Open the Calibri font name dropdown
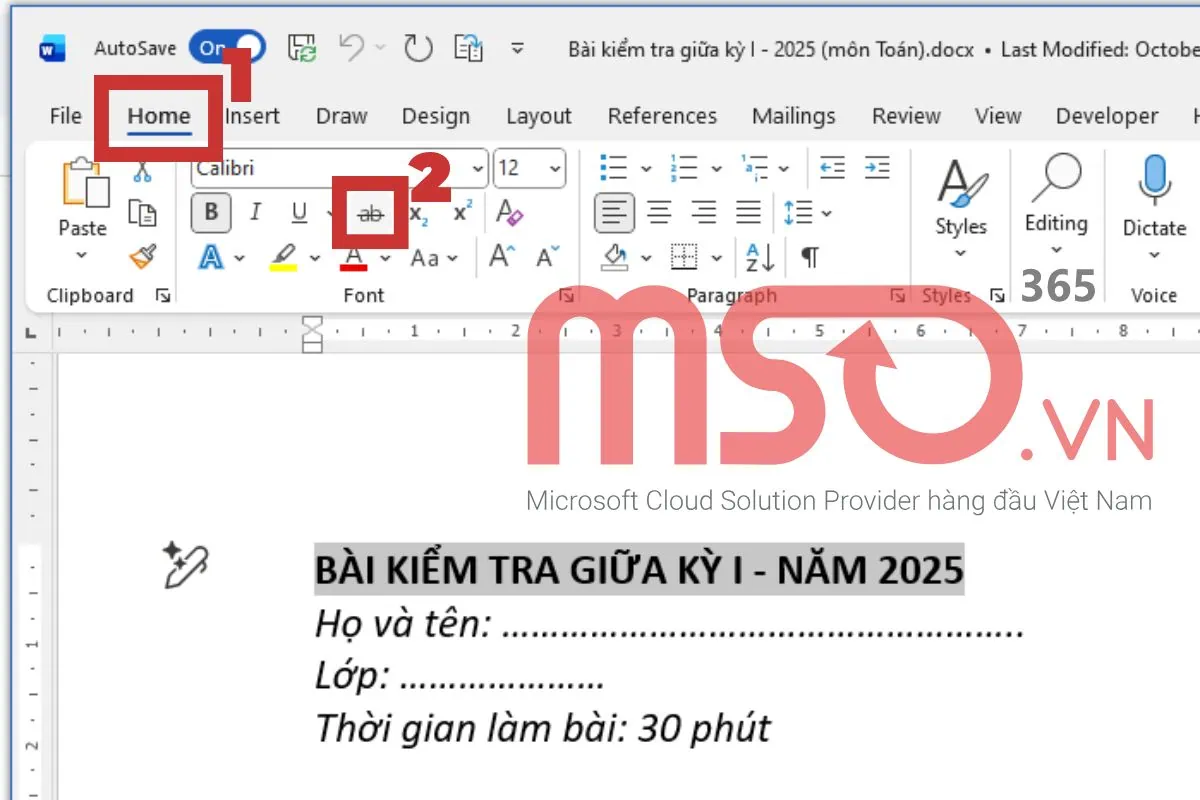This screenshot has width=1200, height=800. 478,168
